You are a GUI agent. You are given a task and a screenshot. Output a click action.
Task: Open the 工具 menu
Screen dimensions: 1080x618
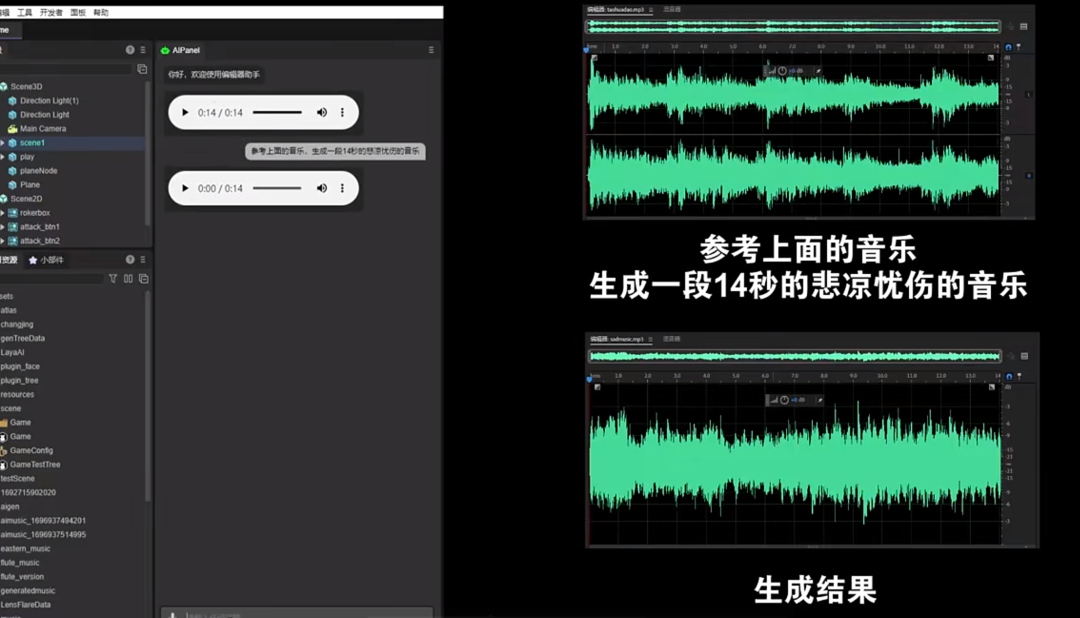[24, 12]
